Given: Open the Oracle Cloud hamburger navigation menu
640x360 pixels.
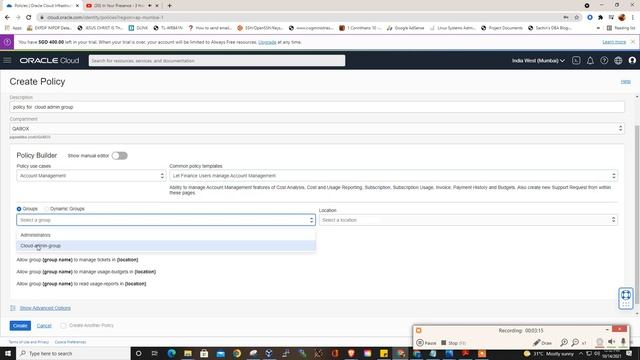Looking at the screenshot, I should point(7,60).
